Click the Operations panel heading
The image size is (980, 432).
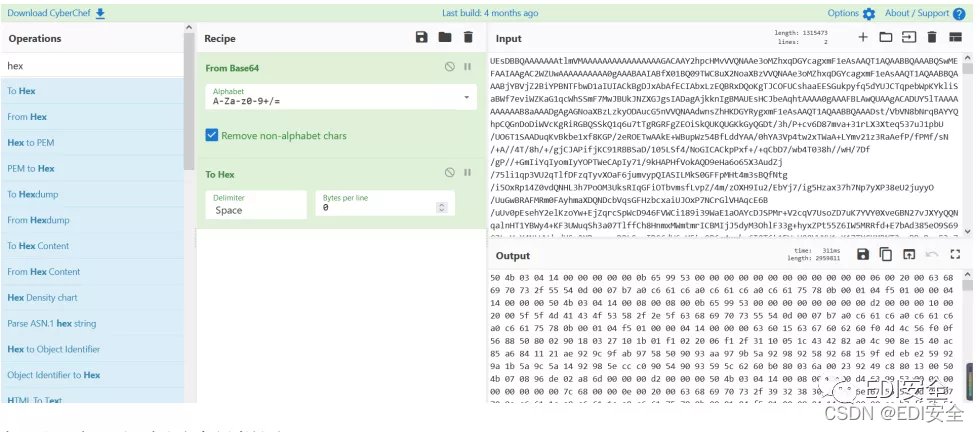[x=35, y=38]
